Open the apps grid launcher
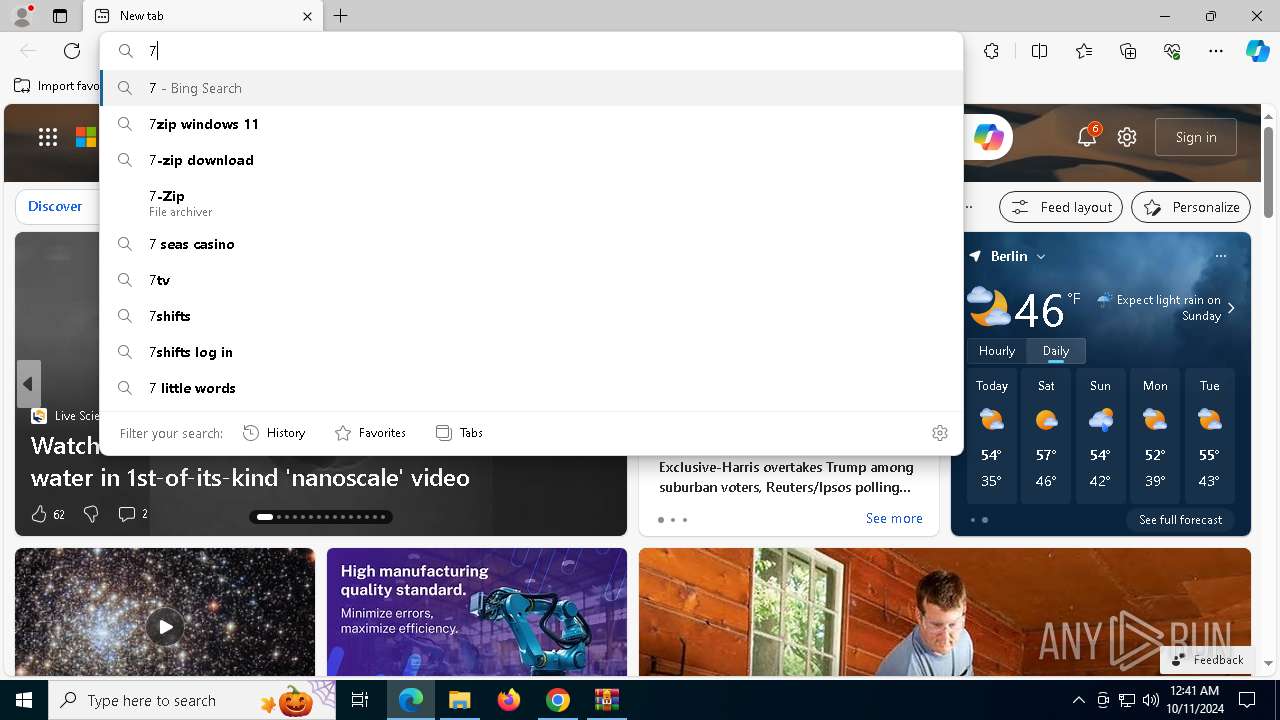The height and width of the screenshot is (720, 1280). tap(48, 137)
